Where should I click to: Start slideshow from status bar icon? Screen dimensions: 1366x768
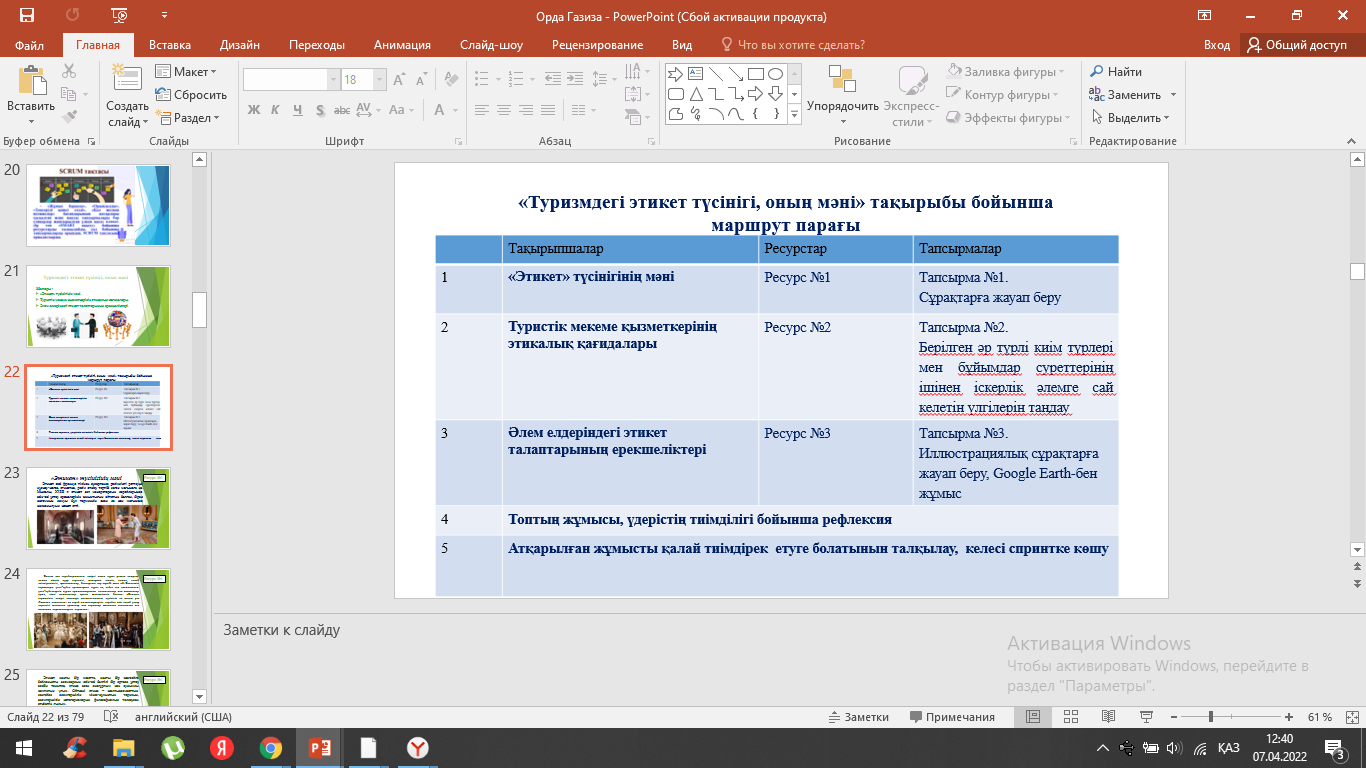click(x=1144, y=717)
